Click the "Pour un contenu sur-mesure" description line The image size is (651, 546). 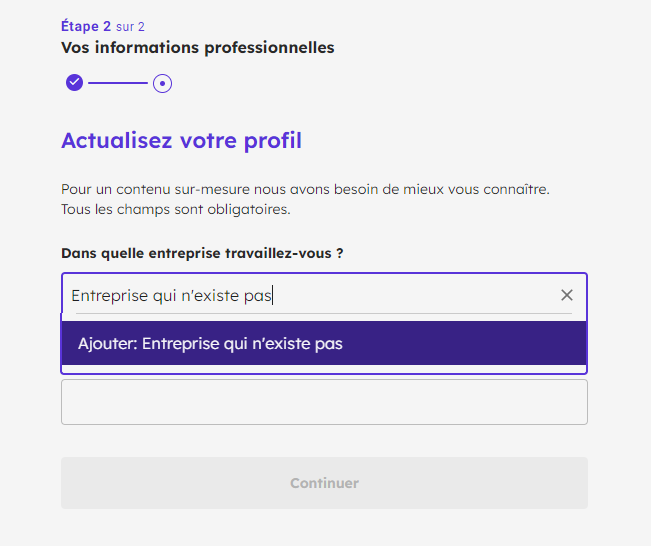[305, 189]
